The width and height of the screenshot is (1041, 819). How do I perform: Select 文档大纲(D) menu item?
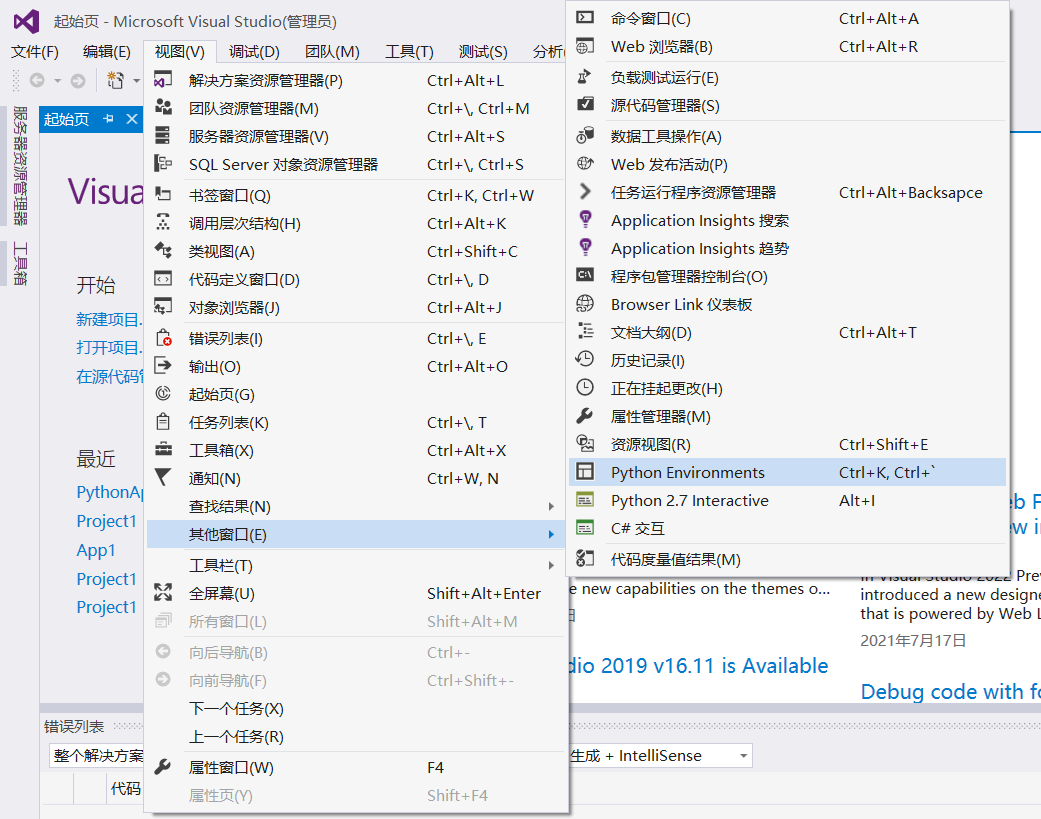tap(787, 332)
